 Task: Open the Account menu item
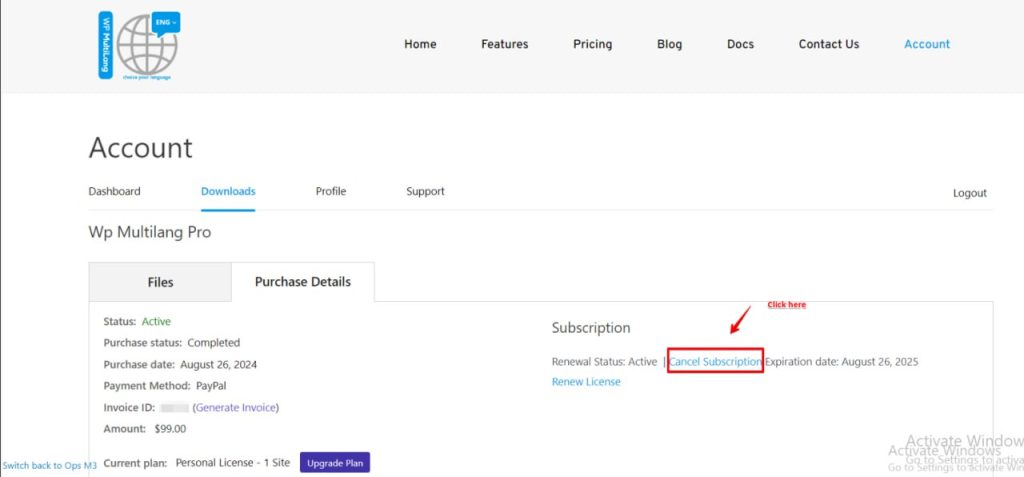point(927,44)
